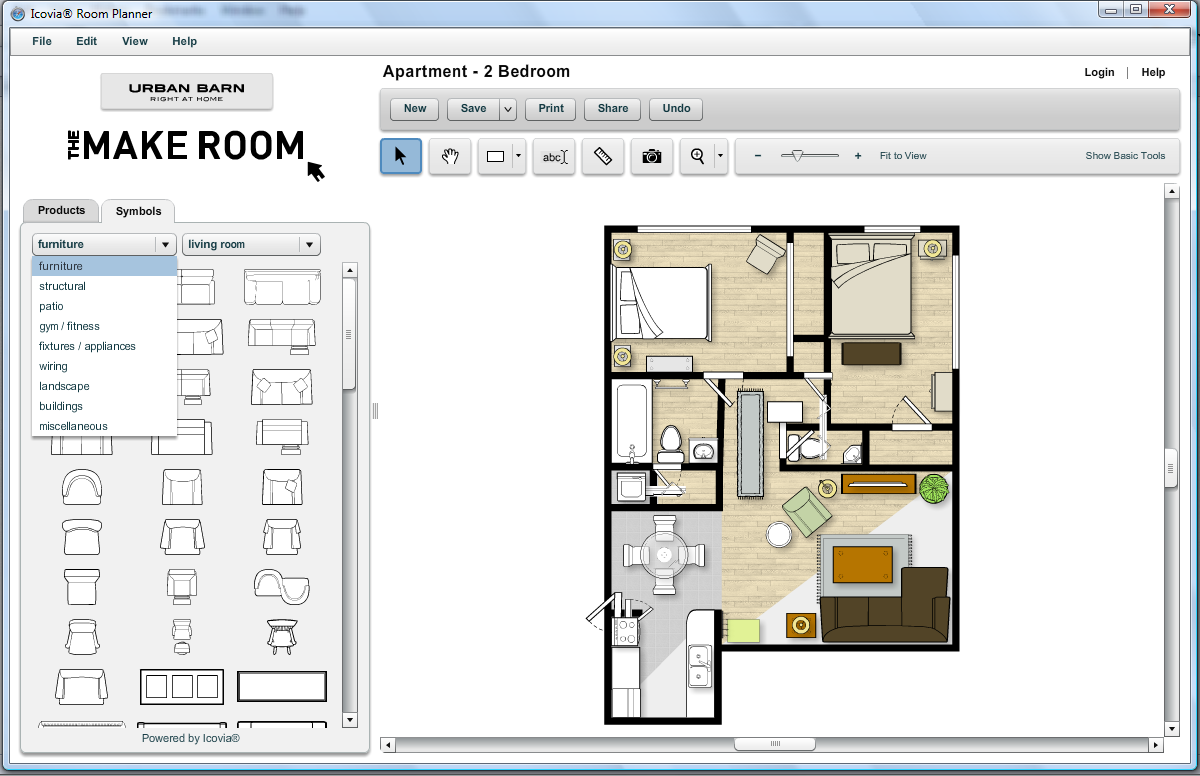
Task: Expand the Save button dropdown arrow
Action: coord(508,109)
